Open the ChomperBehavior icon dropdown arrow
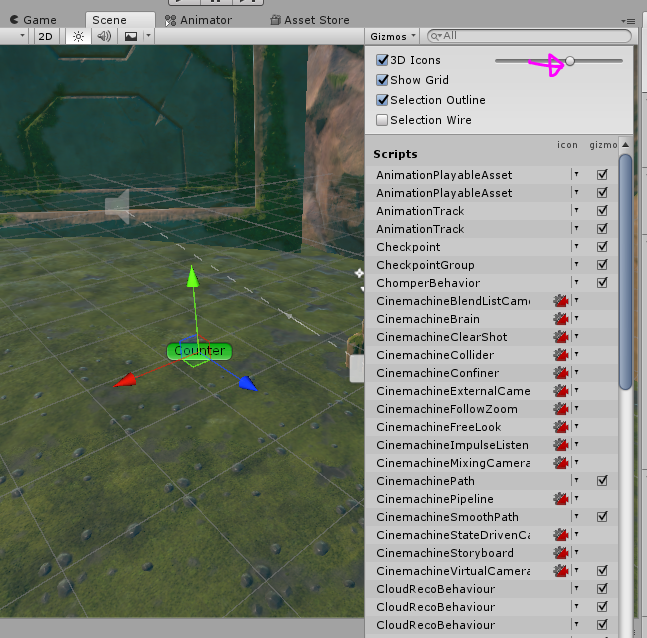647x638 pixels. [576, 282]
